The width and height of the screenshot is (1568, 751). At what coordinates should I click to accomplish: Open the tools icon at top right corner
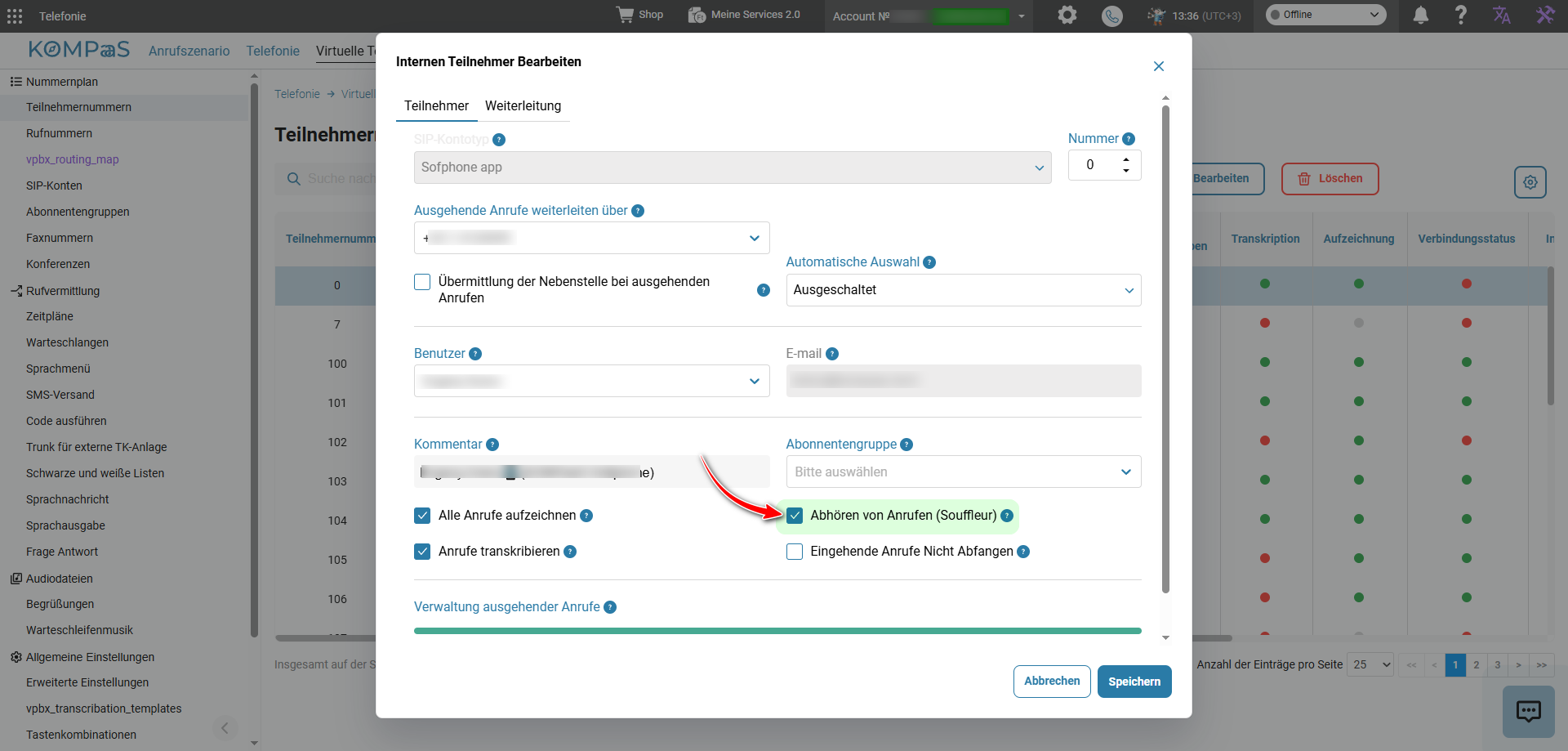pyautogui.click(x=1545, y=15)
